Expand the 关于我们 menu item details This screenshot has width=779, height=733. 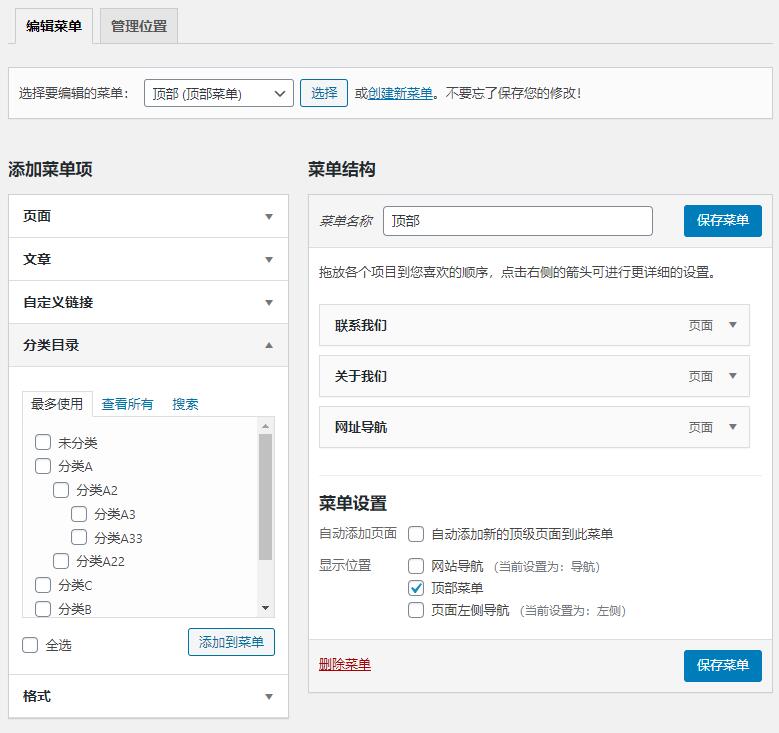click(733, 376)
